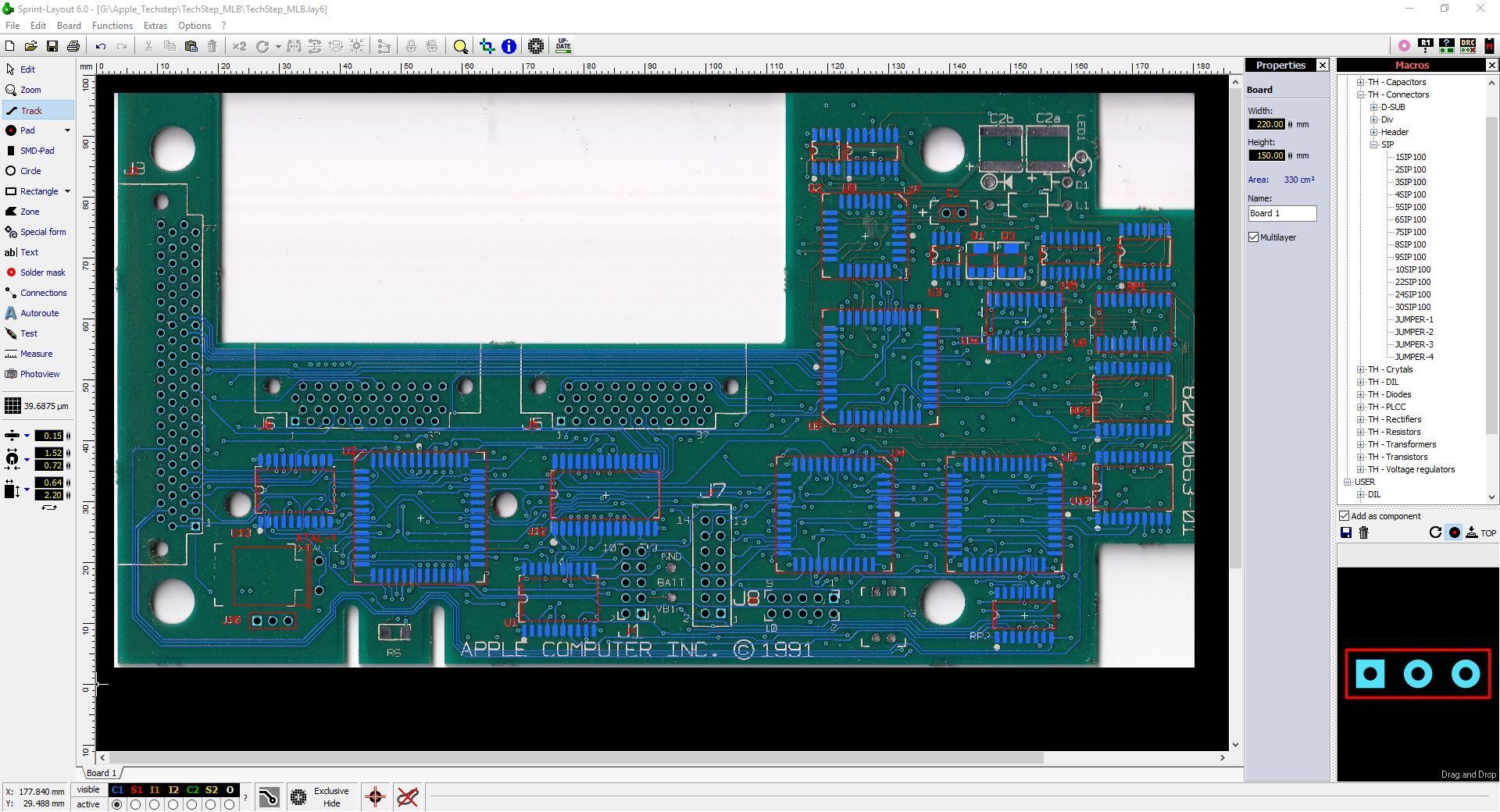Click the Print icon in toolbar

73,46
